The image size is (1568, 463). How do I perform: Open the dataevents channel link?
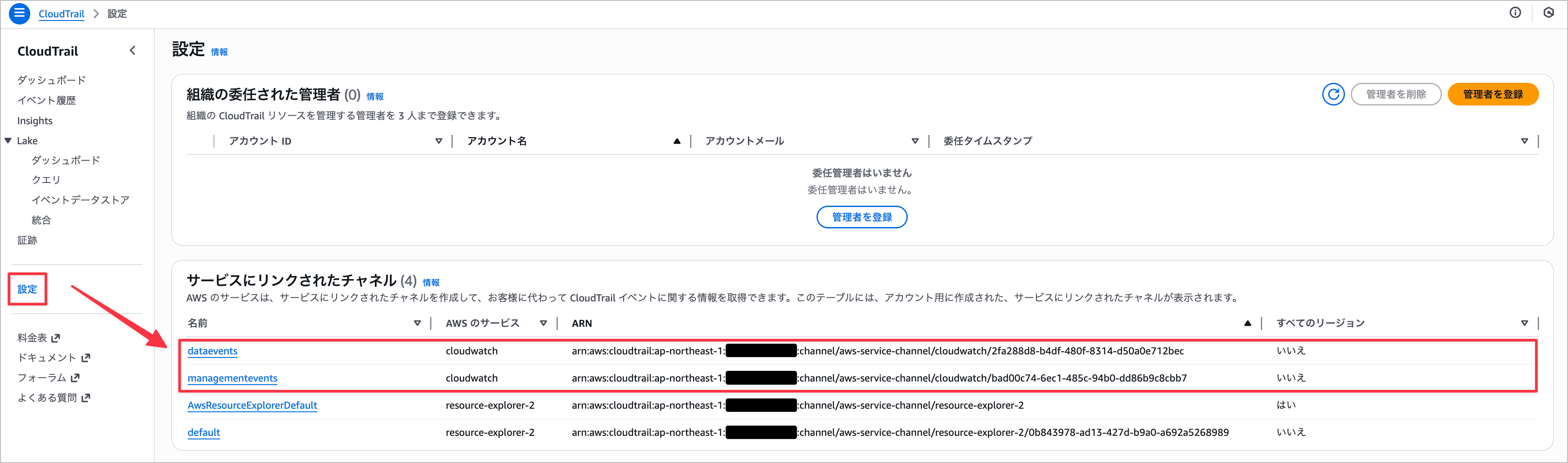(x=212, y=351)
